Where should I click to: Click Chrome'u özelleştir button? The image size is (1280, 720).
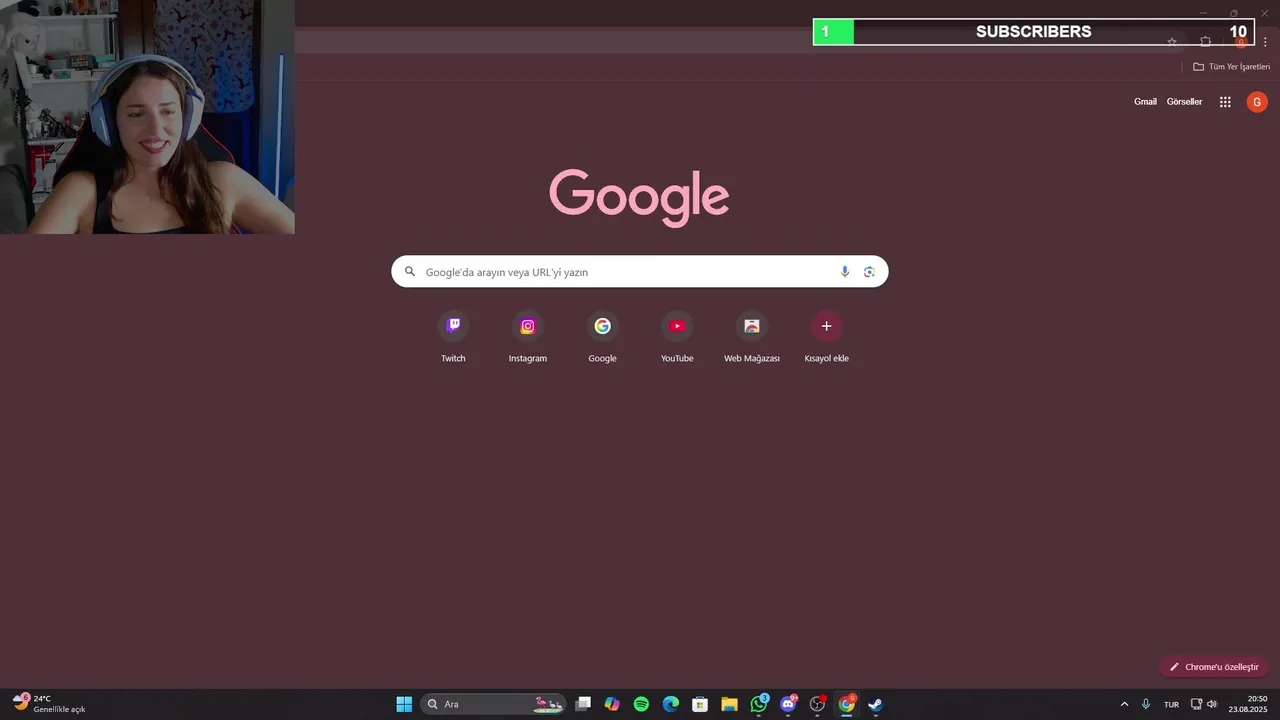coord(1214,667)
